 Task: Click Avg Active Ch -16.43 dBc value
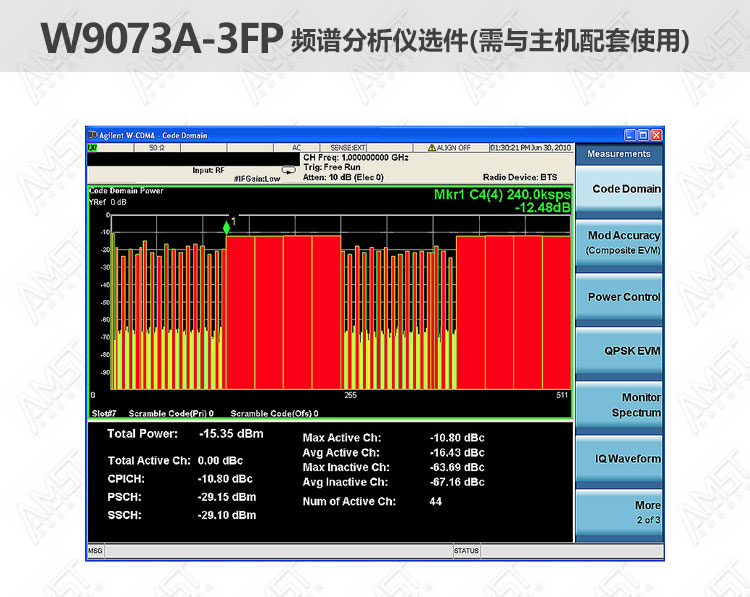coord(457,453)
